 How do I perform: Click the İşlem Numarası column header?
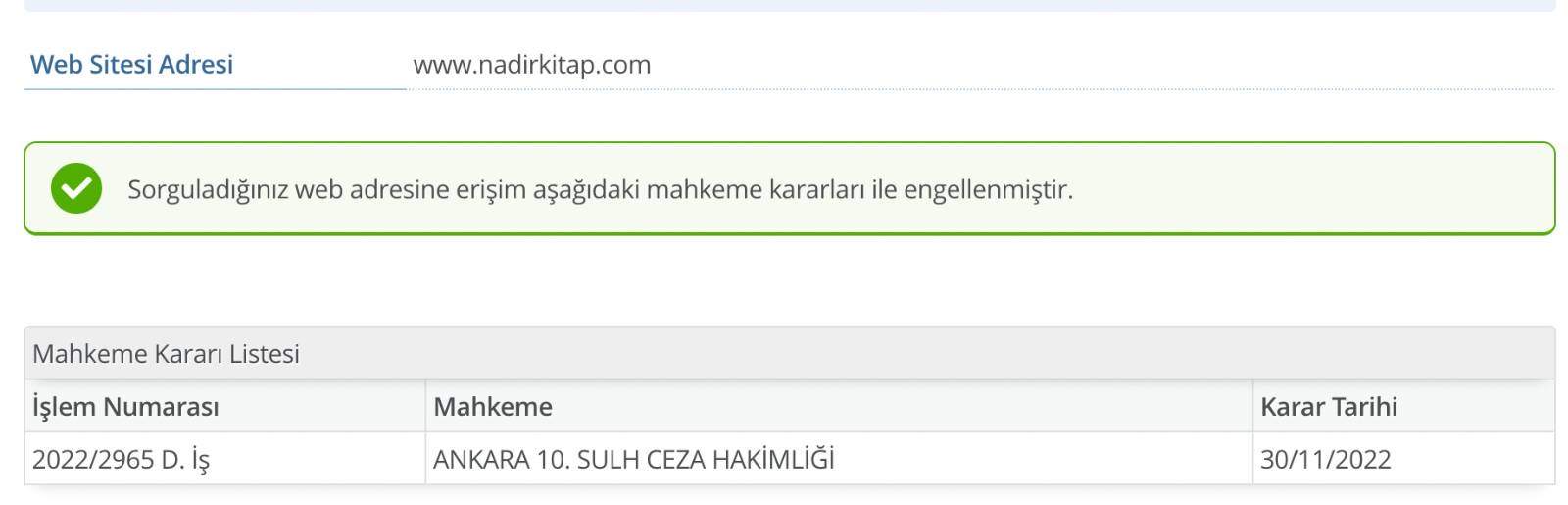(125, 407)
